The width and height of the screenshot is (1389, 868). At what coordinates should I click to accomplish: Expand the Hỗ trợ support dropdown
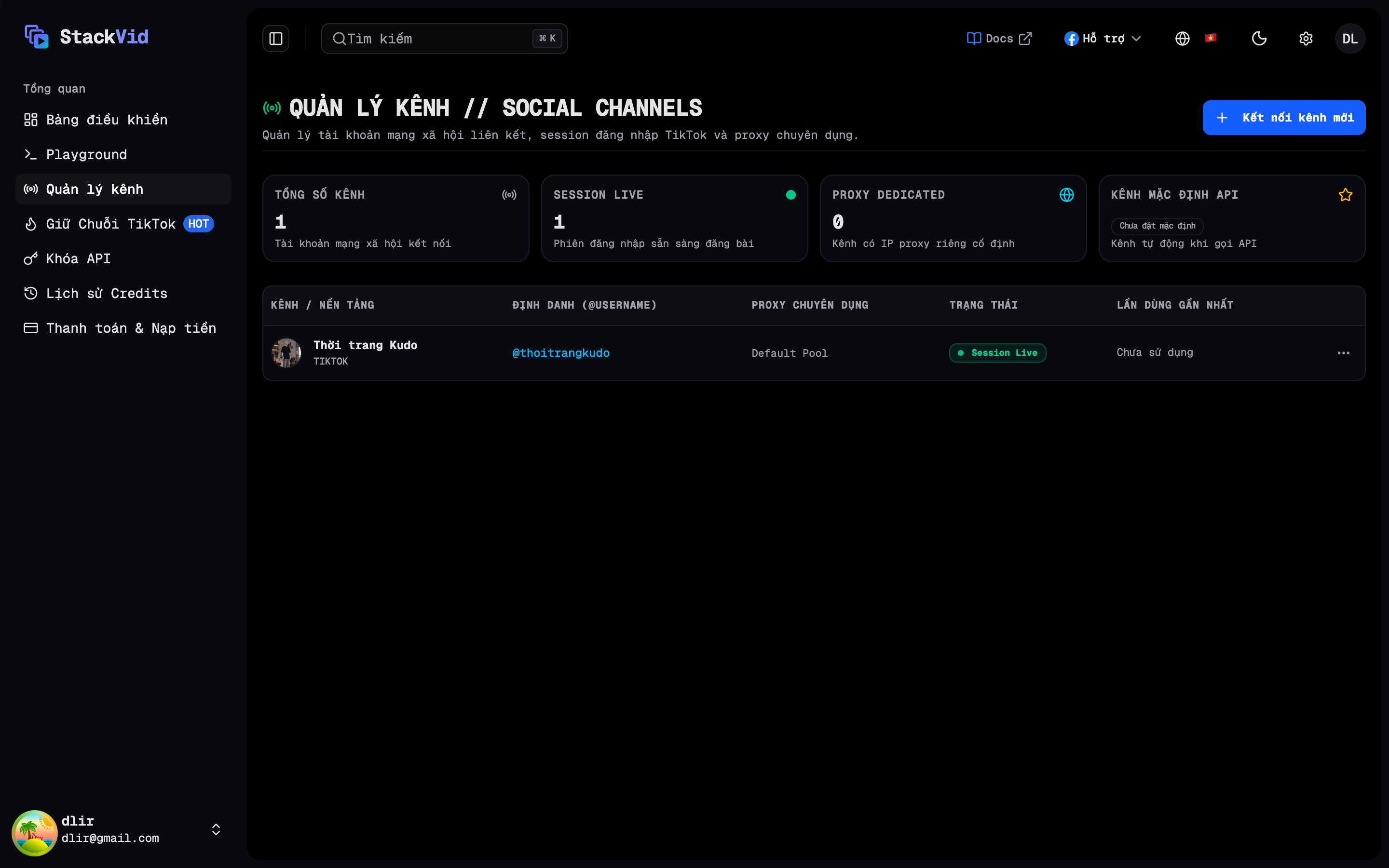[1103, 39]
